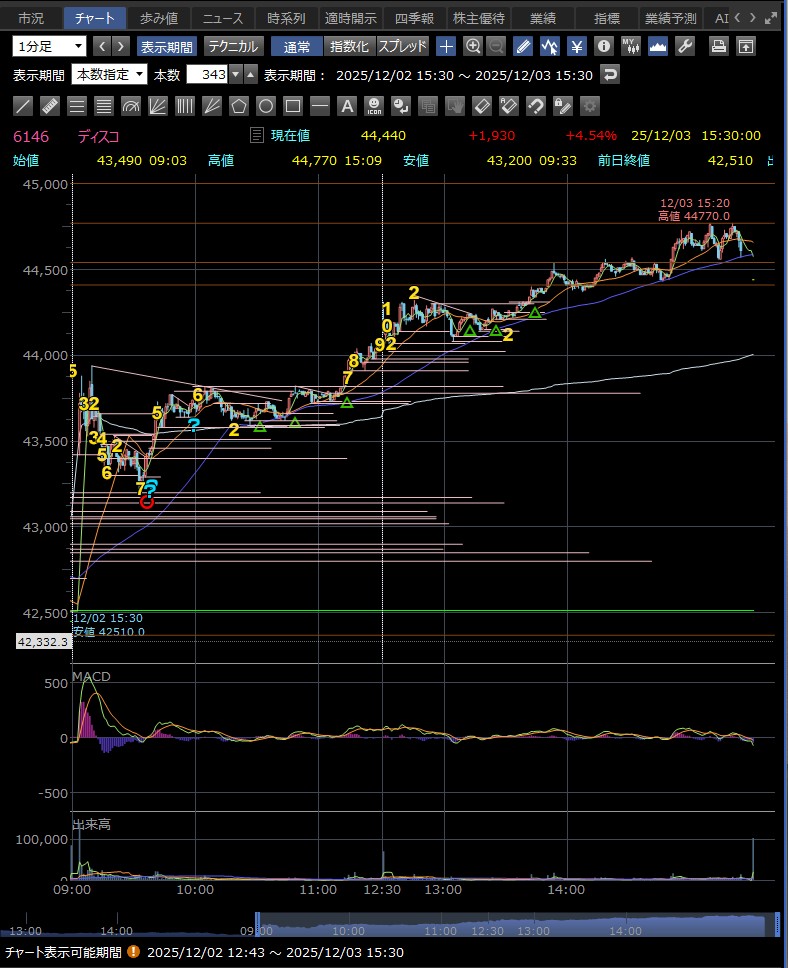Click the info 'i' icon
The image size is (788, 968).
tap(603, 46)
